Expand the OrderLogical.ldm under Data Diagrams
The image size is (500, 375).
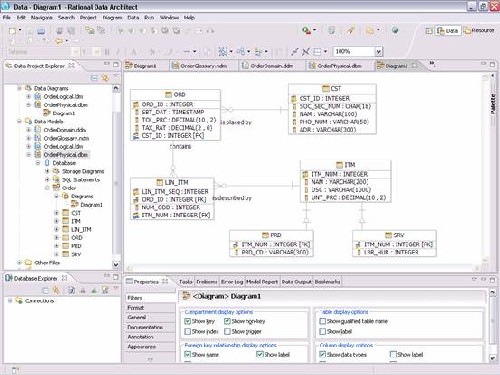29,96
